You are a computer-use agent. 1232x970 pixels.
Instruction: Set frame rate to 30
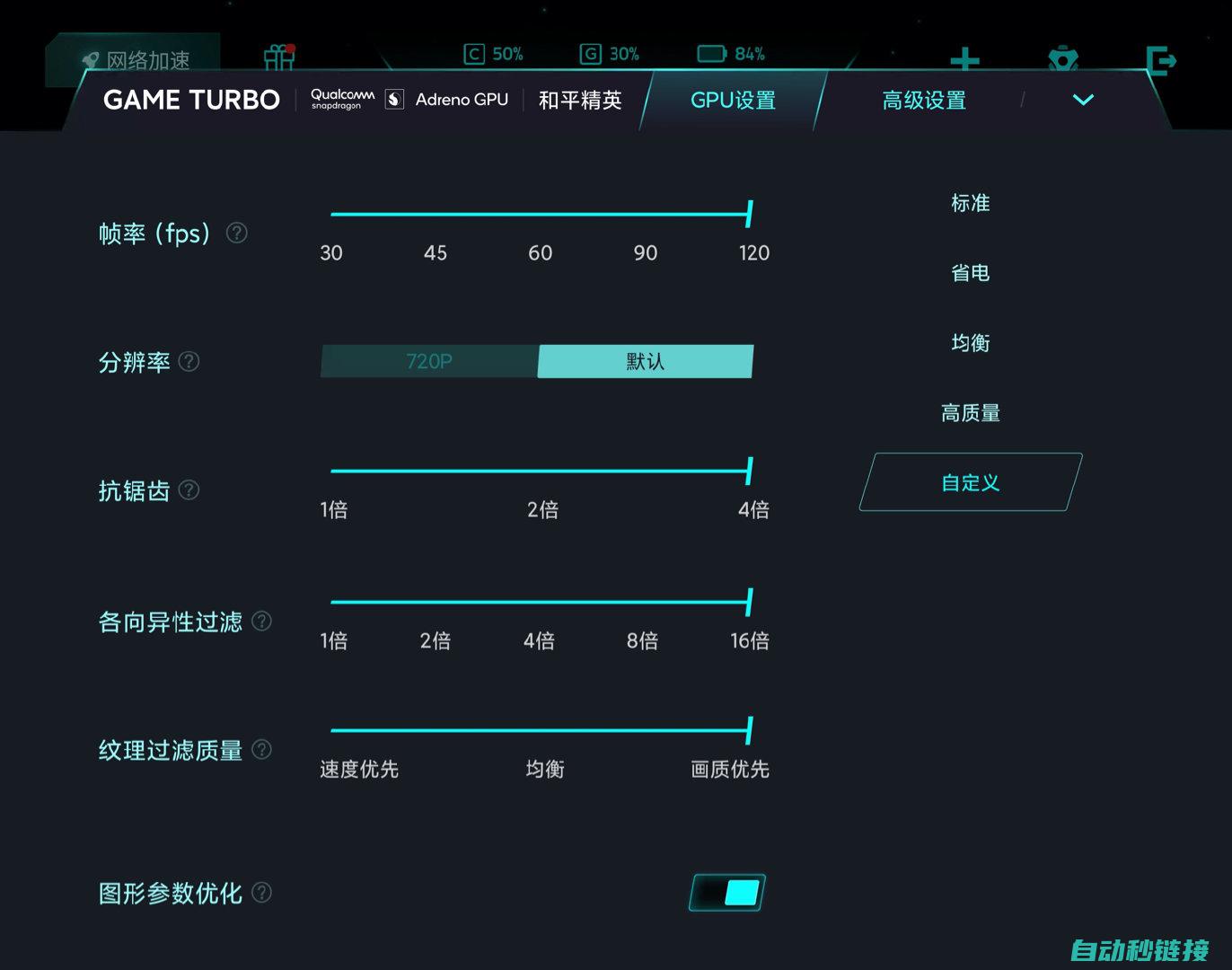[x=331, y=253]
